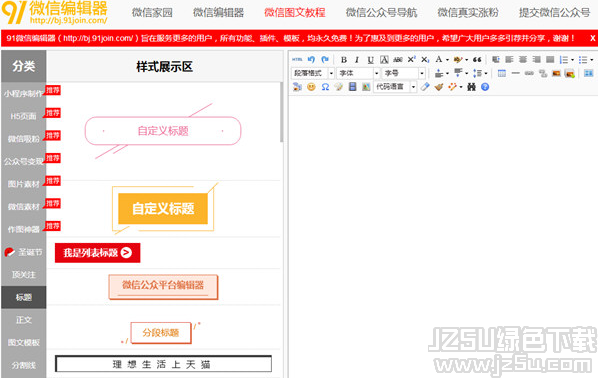
Task: Insert blockquote with quote marks icon
Action: pos(477,60)
